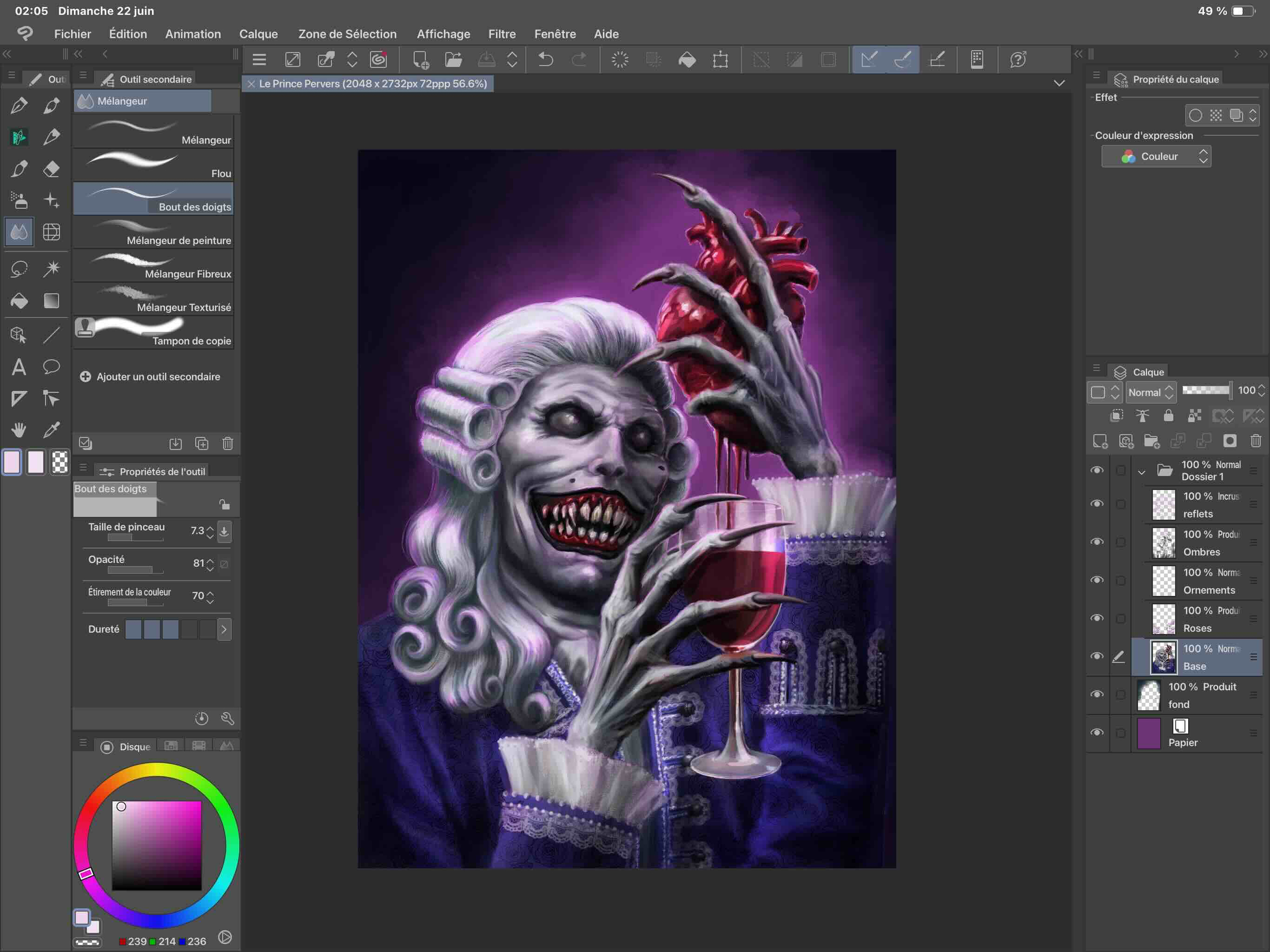Select the Fill bucket tool
This screenshot has width=1270, height=952.
click(19, 301)
